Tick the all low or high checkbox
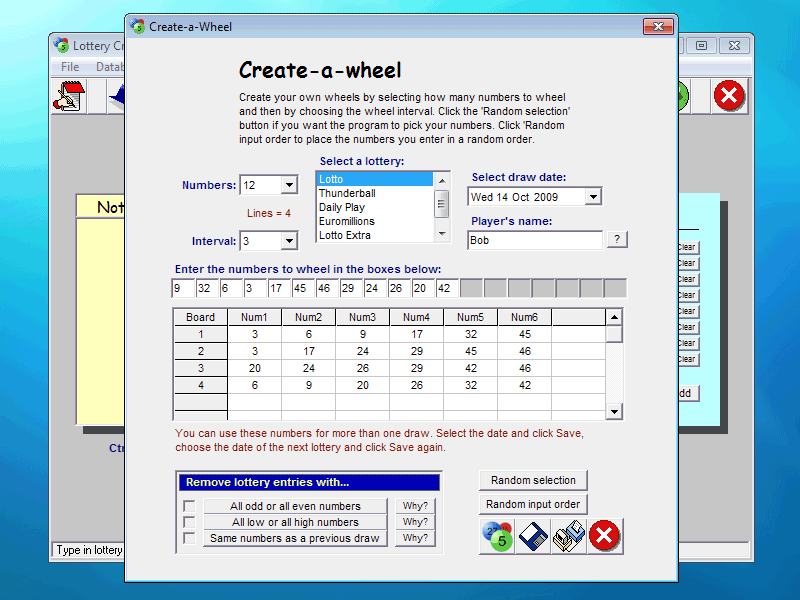800x600 pixels. coord(188,522)
